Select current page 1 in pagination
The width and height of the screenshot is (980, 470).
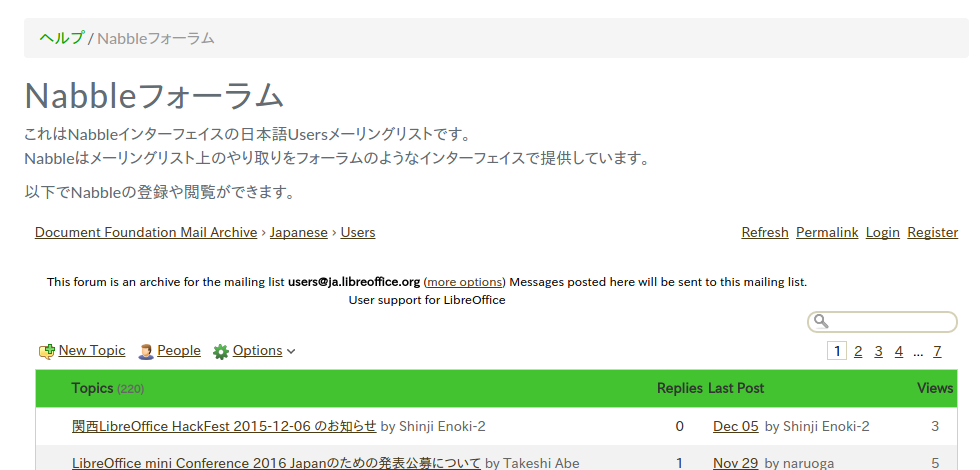837,351
